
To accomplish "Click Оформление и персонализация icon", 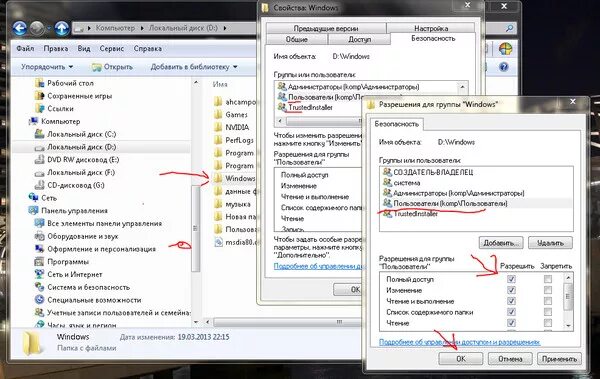I will (39, 249).
